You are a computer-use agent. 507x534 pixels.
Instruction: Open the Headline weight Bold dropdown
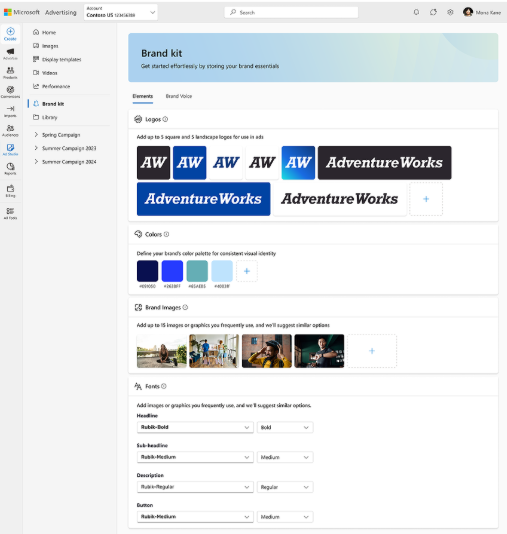(285, 427)
